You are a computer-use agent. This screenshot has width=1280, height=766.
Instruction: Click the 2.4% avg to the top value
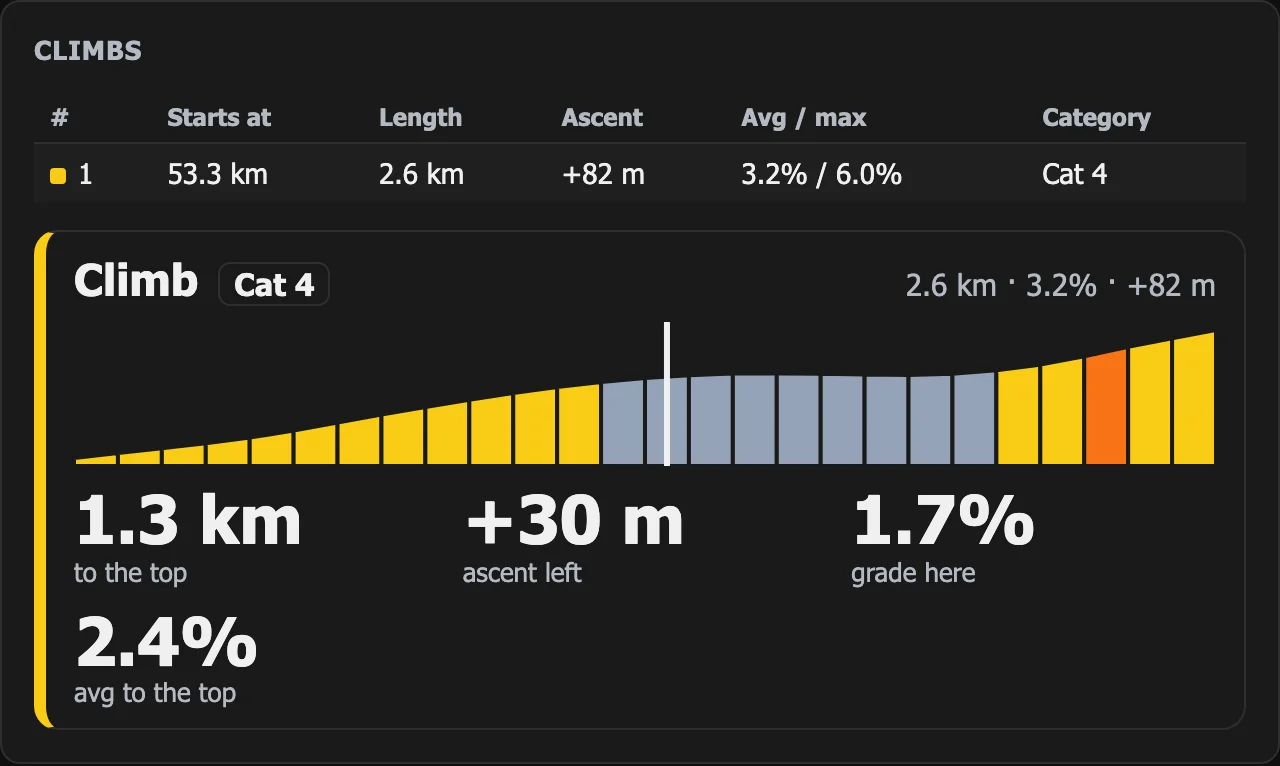point(166,642)
